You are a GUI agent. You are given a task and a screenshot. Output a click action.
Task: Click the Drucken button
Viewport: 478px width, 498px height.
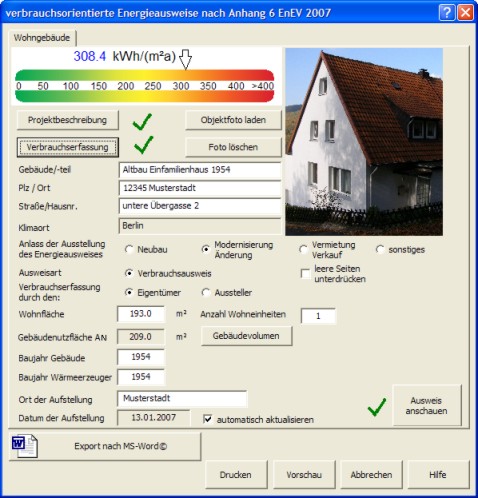click(236, 475)
